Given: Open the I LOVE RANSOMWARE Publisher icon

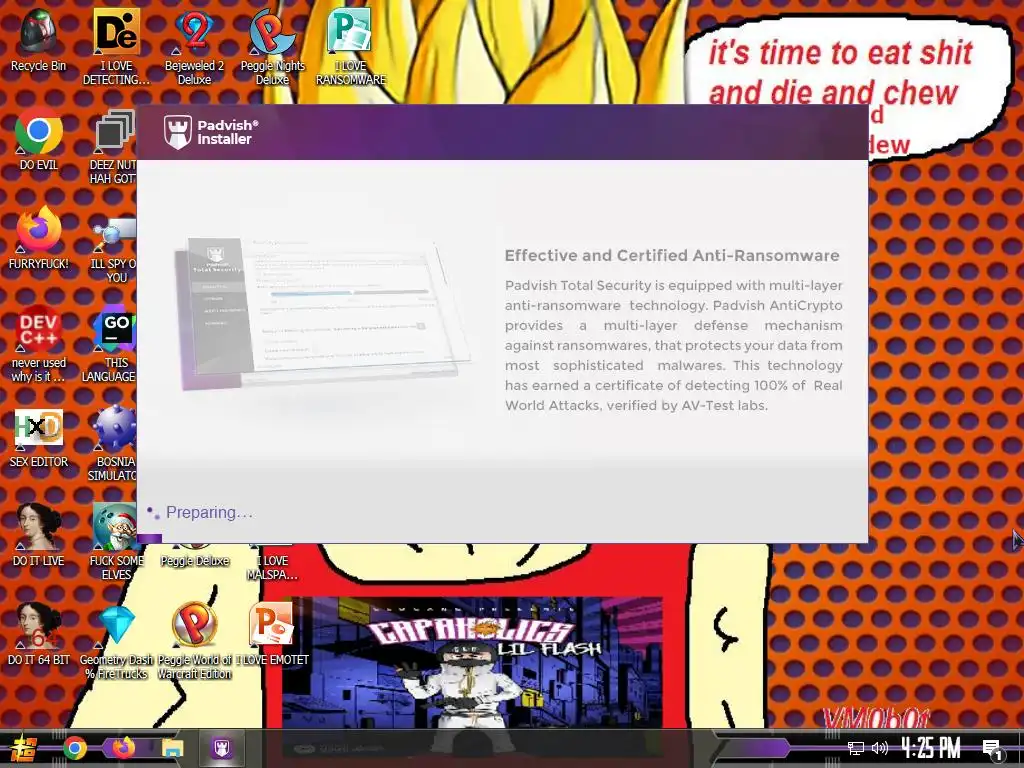Looking at the screenshot, I should [351, 46].
